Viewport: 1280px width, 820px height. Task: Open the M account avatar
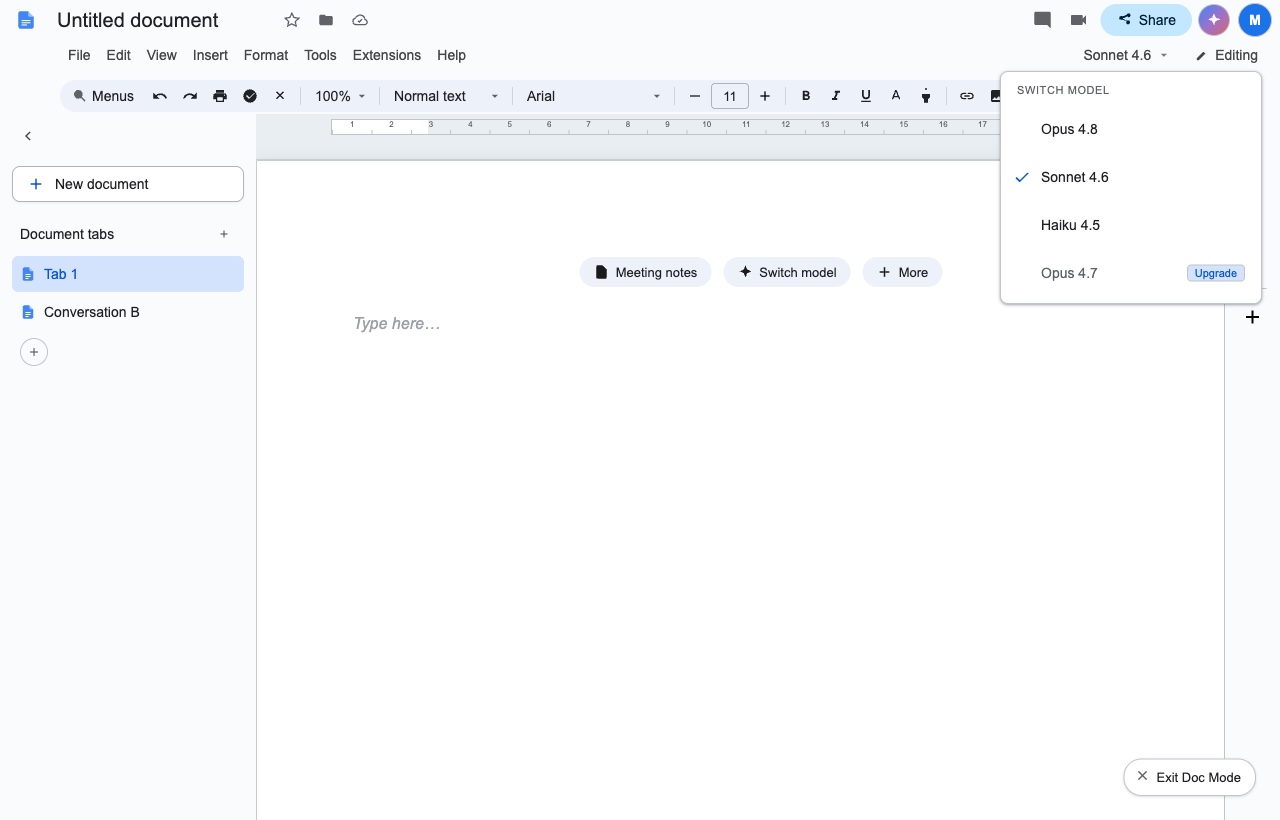pyautogui.click(x=1254, y=20)
